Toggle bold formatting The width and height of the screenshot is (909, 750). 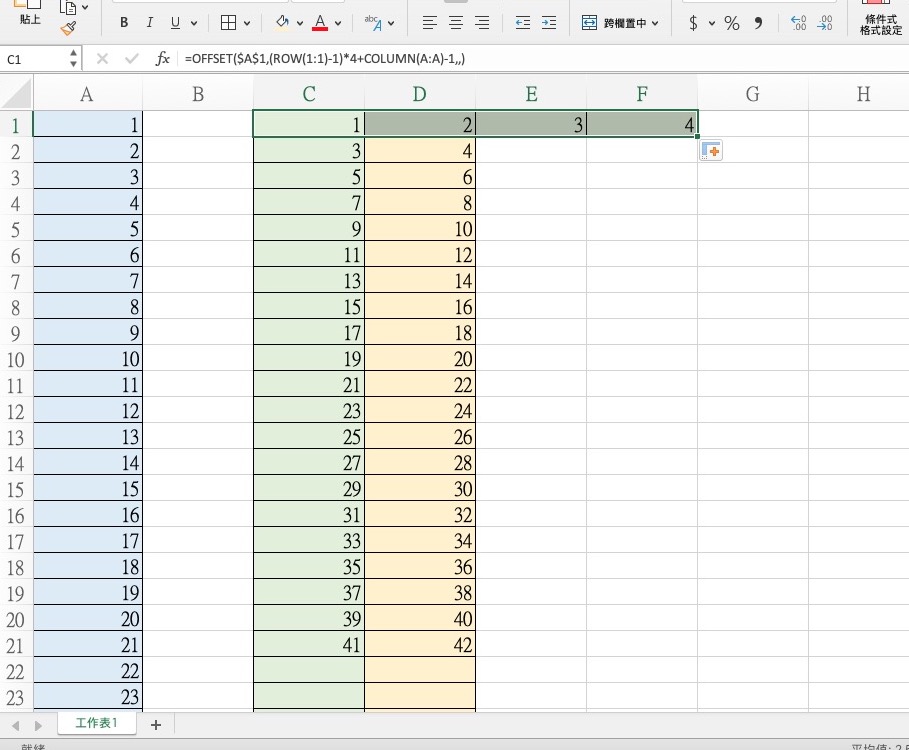coord(124,23)
